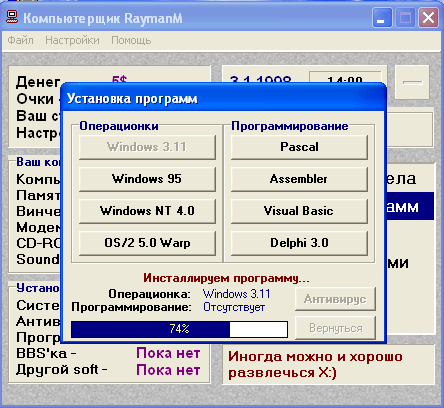Click the 74% installation progress bar
The width and height of the screenshot is (444, 408).
coord(179,329)
